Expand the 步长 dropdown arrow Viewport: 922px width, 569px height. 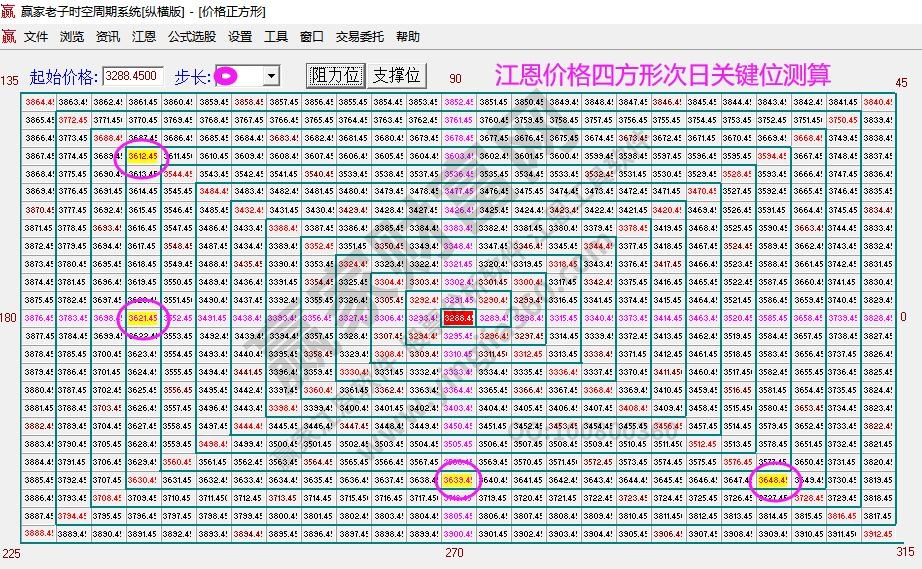point(271,76)
